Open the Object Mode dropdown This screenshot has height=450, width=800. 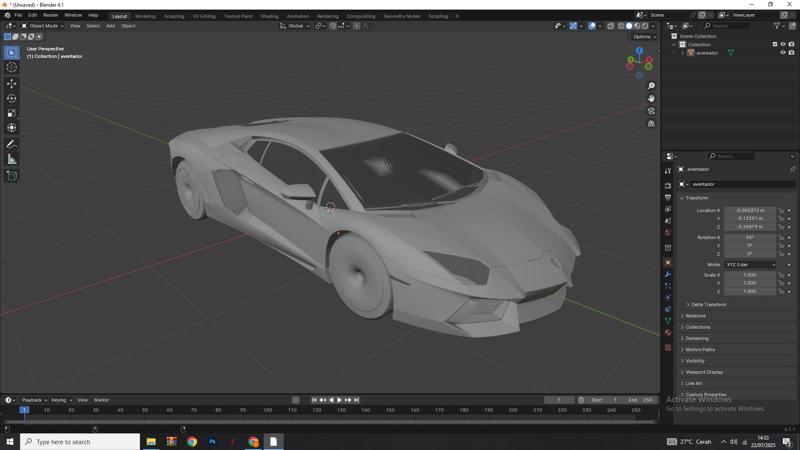click(x=42, y=26)
